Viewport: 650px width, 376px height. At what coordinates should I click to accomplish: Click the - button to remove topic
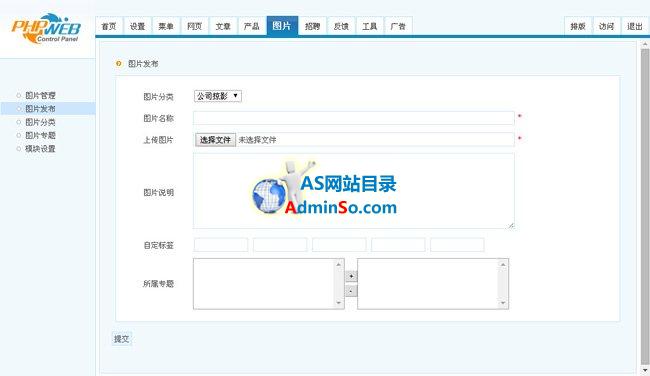click(x=351, y=291)
